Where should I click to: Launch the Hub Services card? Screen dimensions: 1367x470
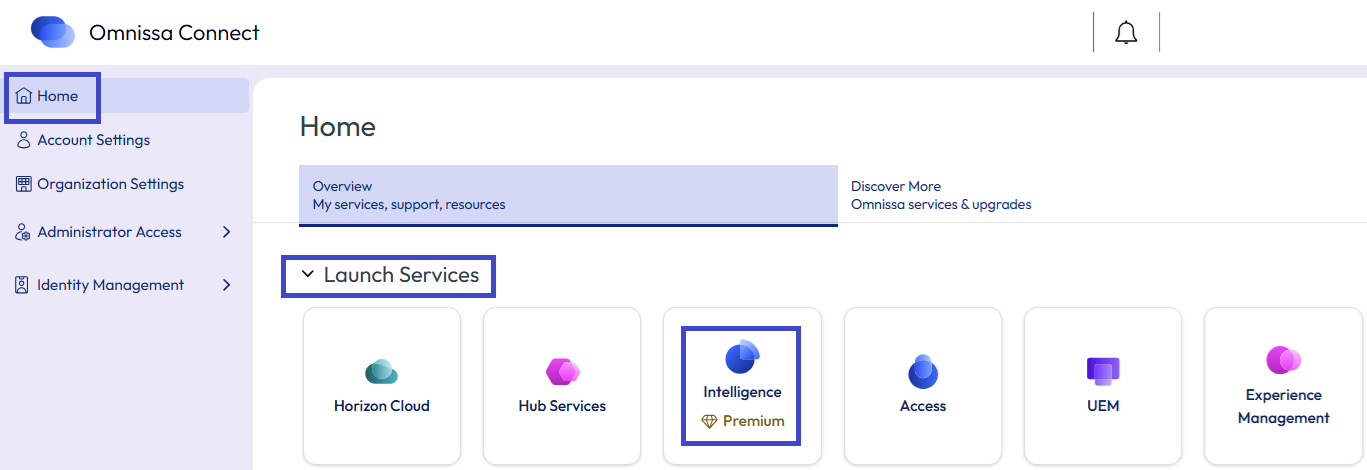point(562,386)
